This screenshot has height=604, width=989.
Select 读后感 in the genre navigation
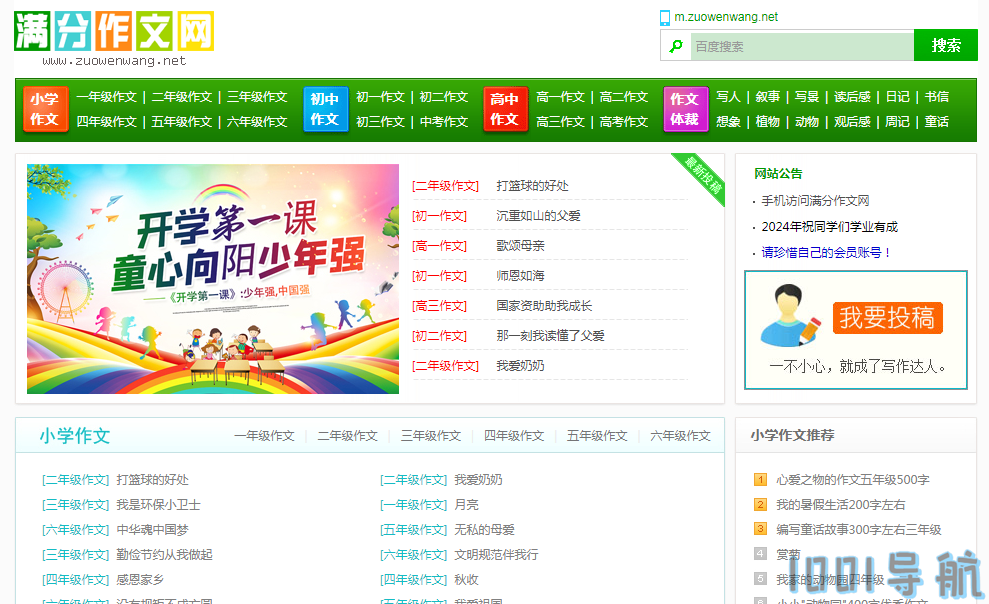pos(852,97)
